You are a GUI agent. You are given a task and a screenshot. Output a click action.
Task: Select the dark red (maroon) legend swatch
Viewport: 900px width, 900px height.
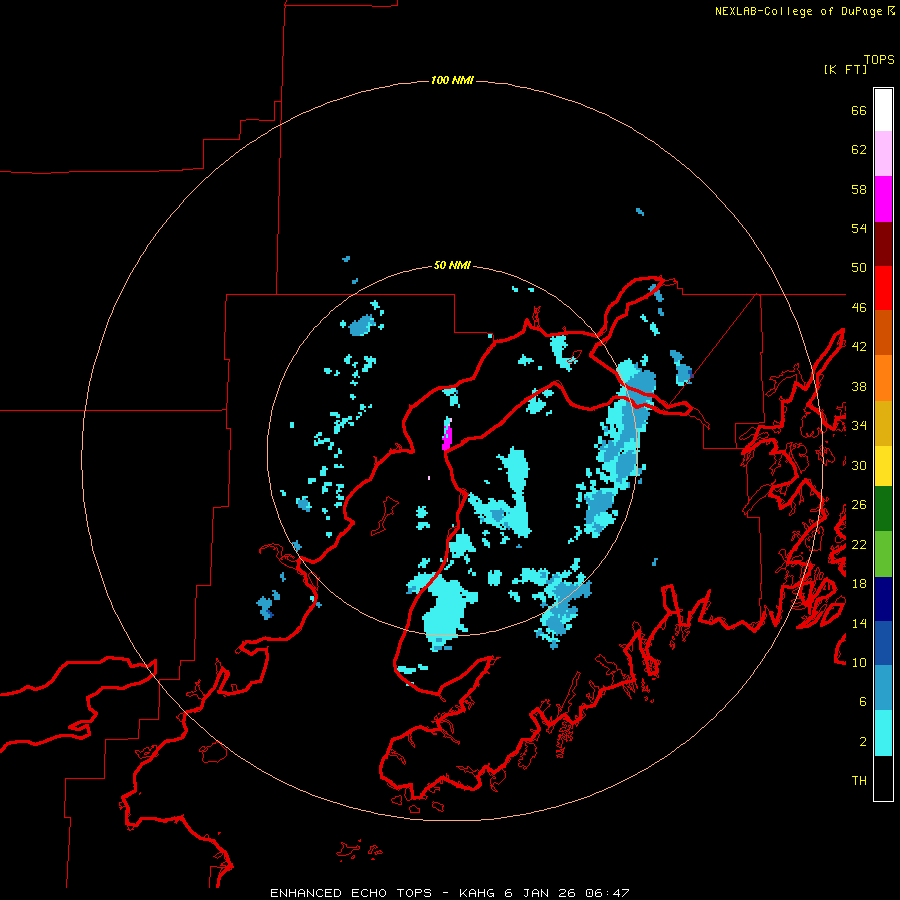click(883, 243)
